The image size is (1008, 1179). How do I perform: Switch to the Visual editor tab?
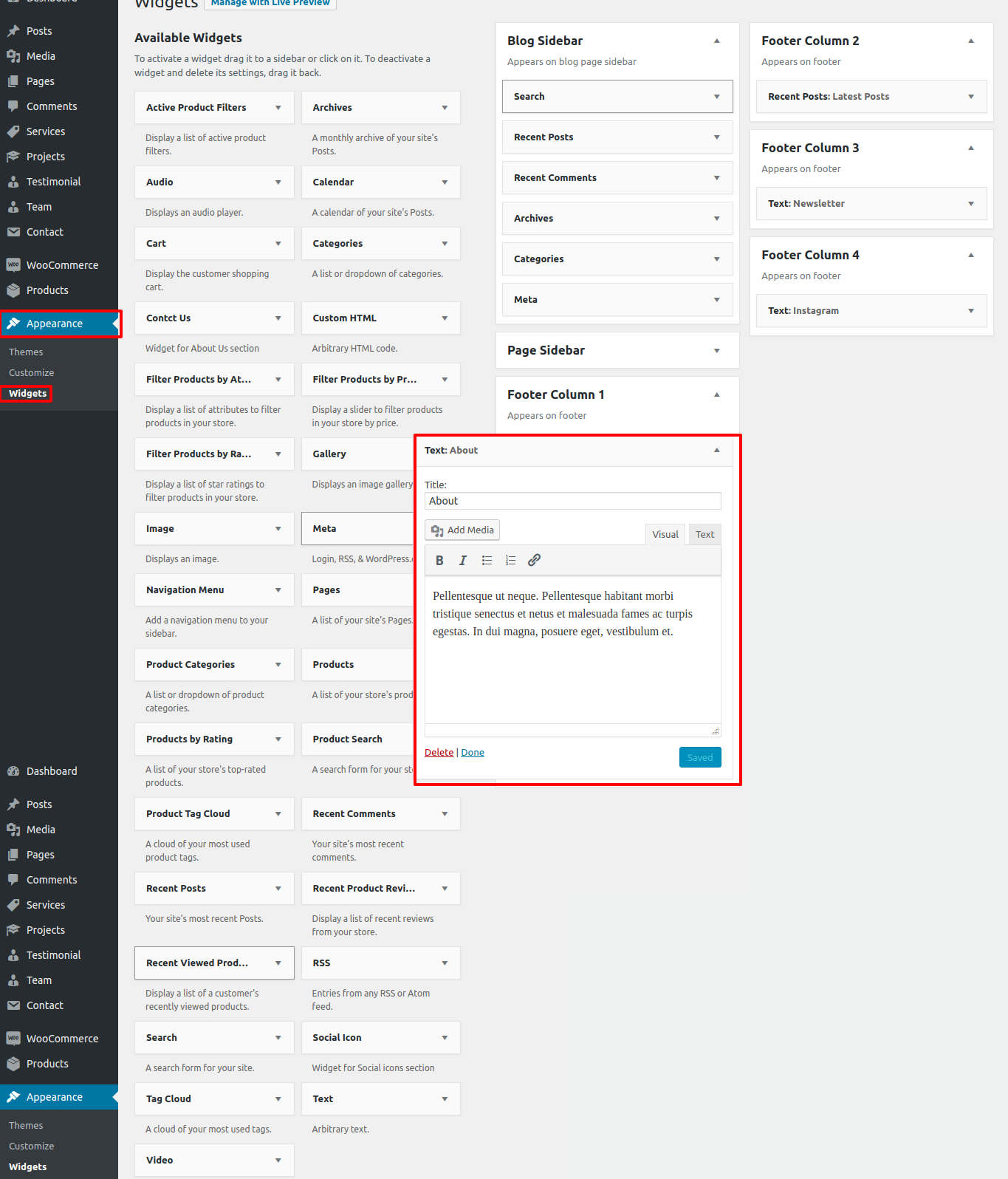[x=665, y=535]
